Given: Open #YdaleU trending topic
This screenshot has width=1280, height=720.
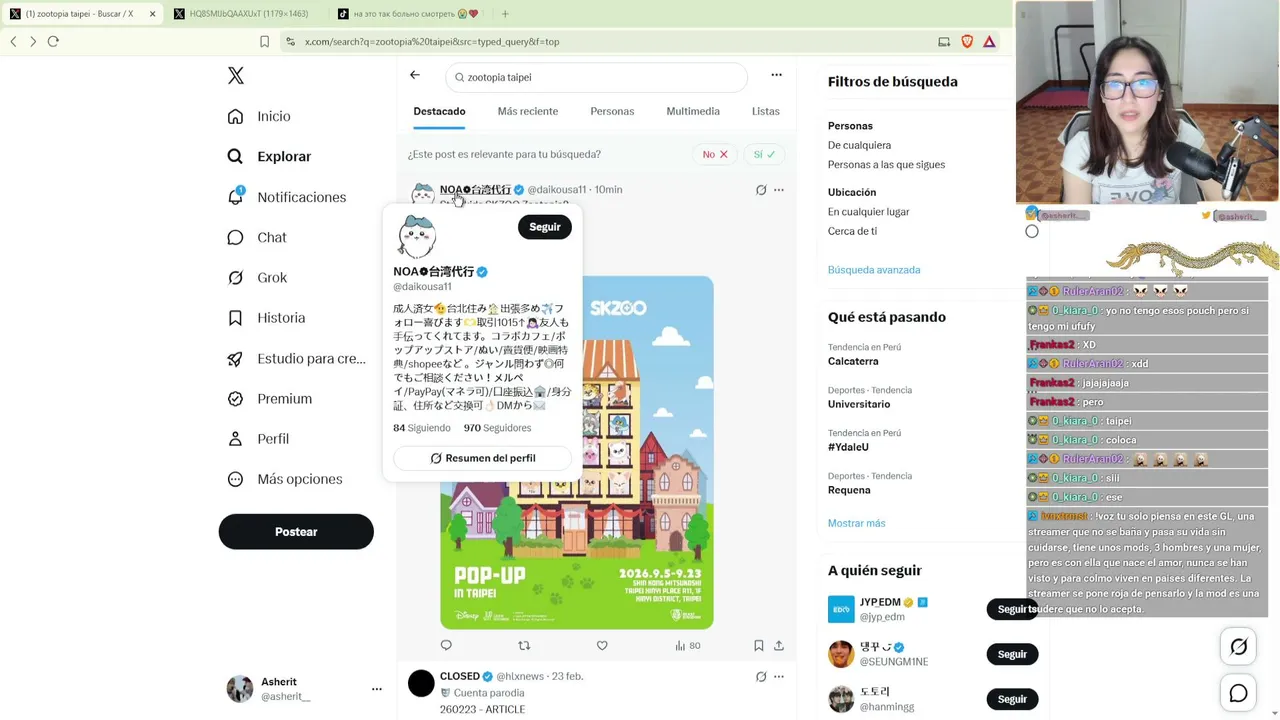Looking at the screenshot, I should coord(848,447).
